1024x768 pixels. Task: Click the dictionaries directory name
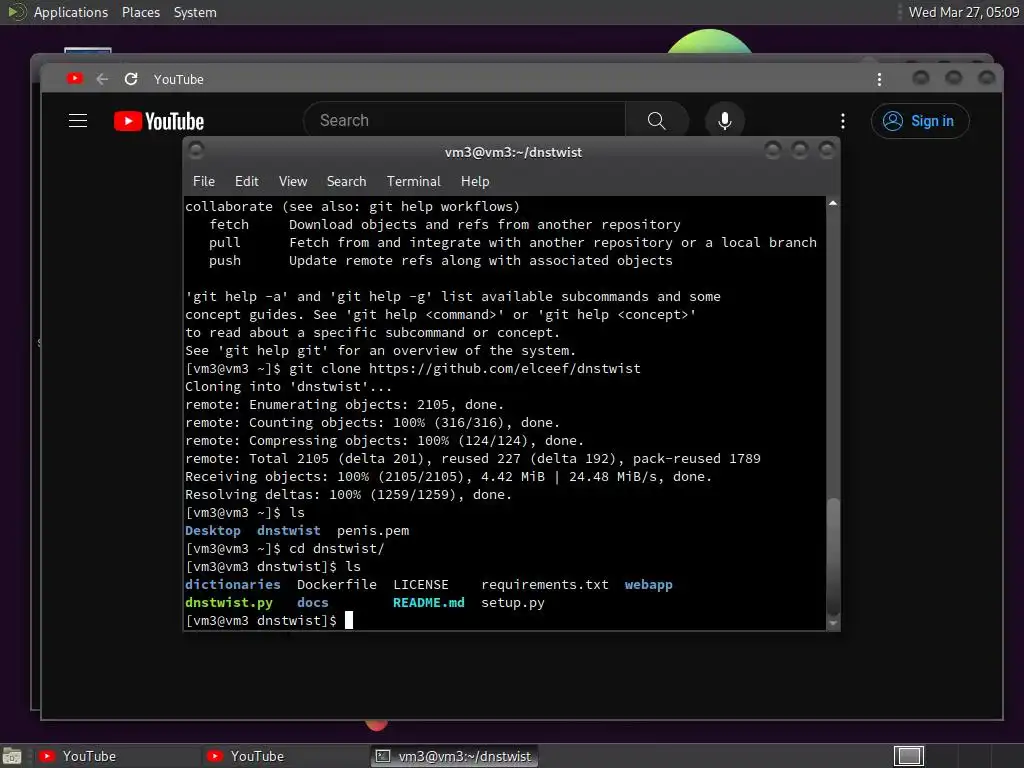232,584
